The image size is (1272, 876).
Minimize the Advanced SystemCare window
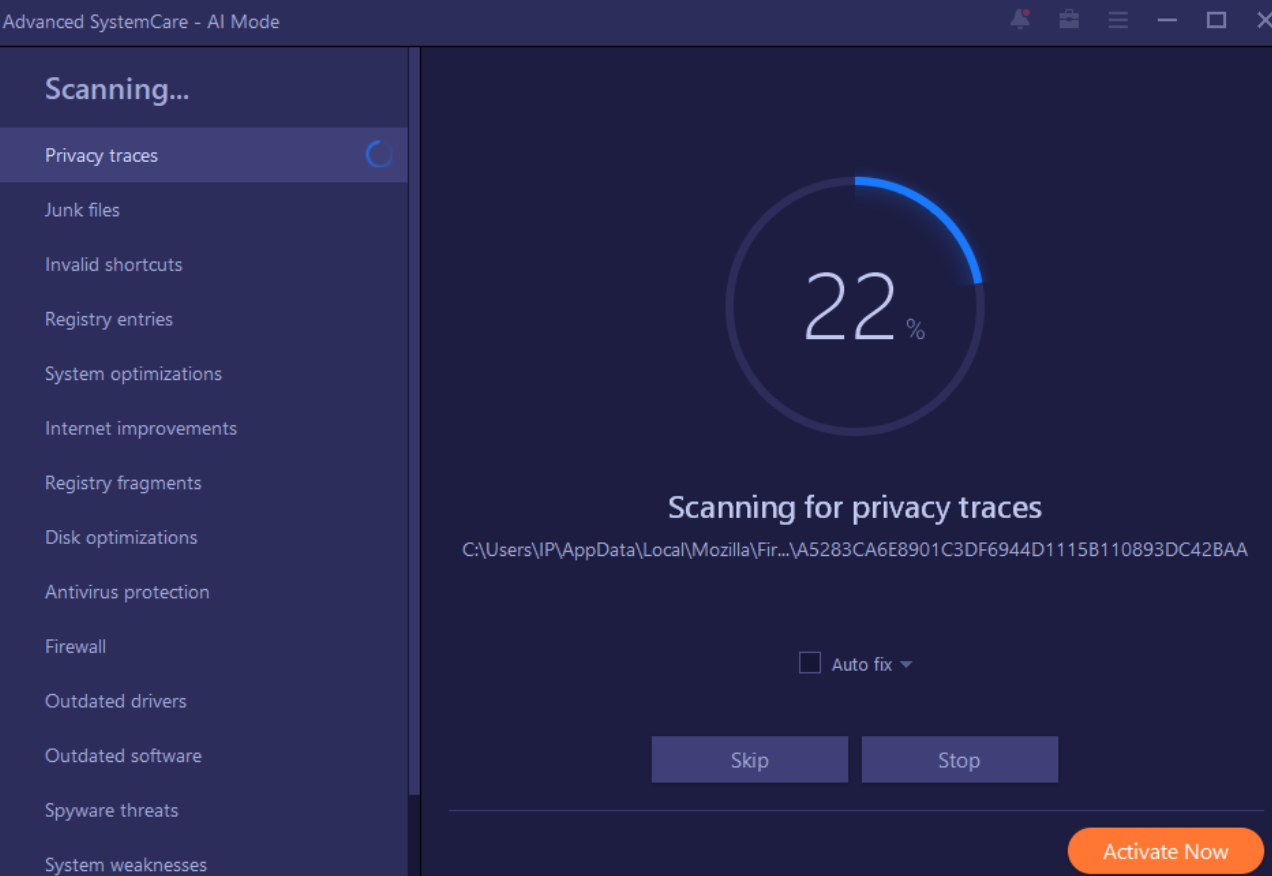pyautogui.click(x=1167, y=20)
